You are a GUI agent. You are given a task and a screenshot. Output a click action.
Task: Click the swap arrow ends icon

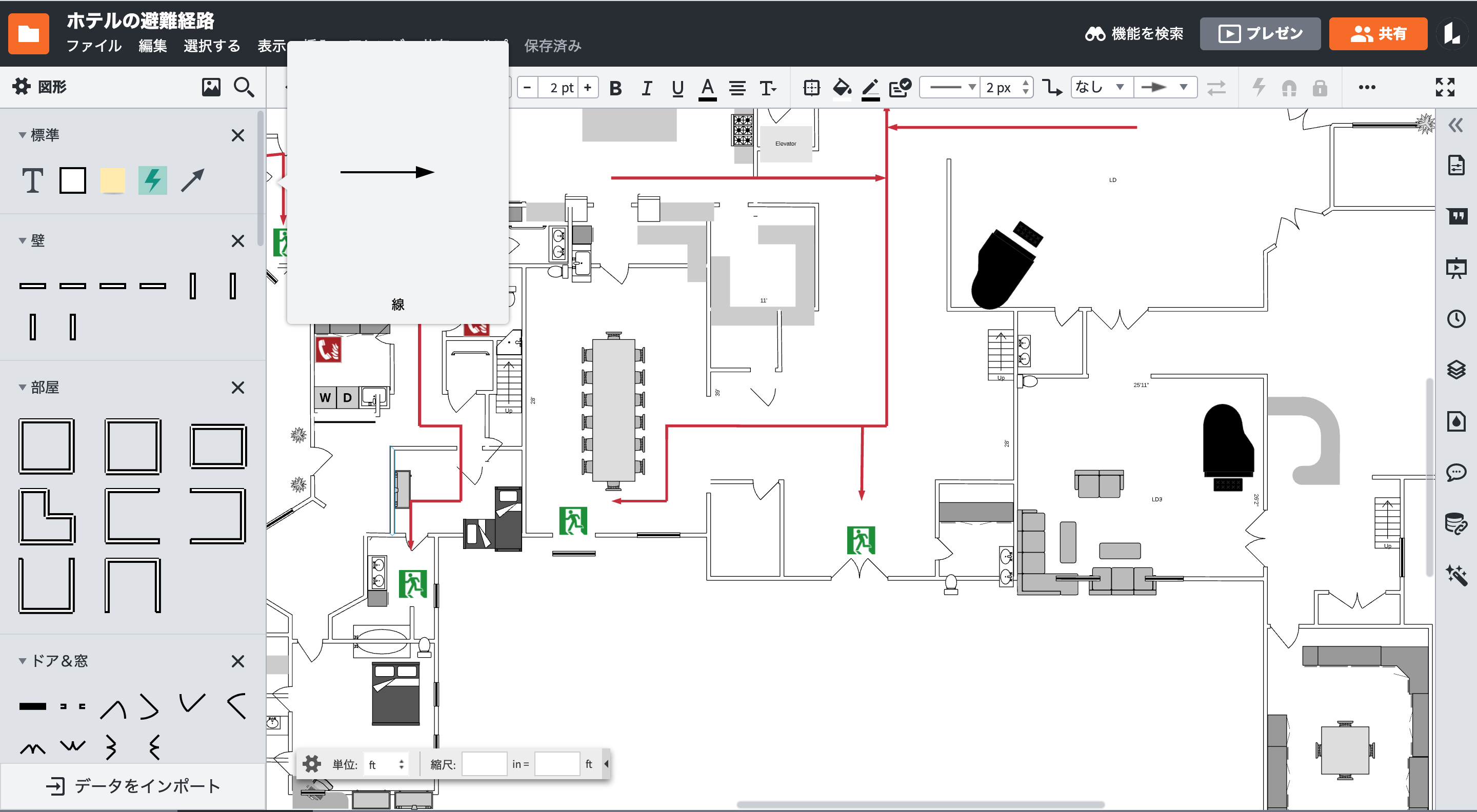[1216, 88]
